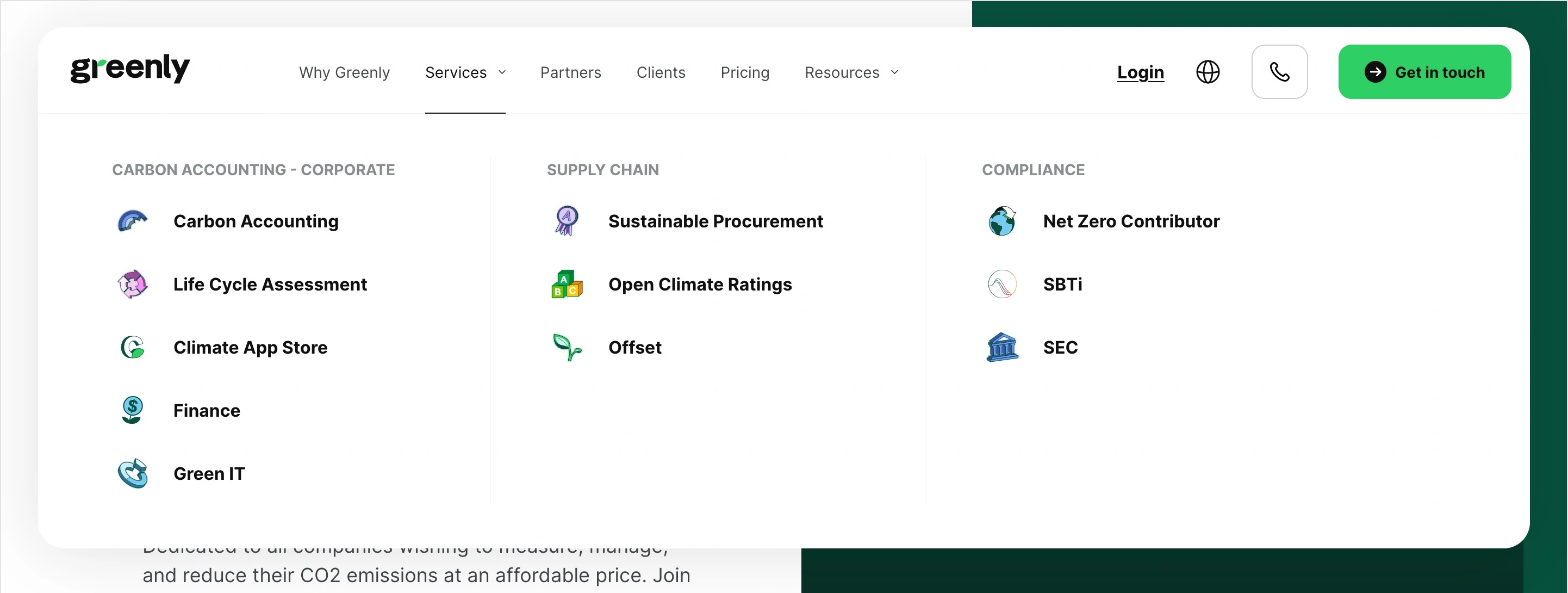Screen dimensions: 1568x593
Task: Go to Why Greenly page
Action: (344, 72)
